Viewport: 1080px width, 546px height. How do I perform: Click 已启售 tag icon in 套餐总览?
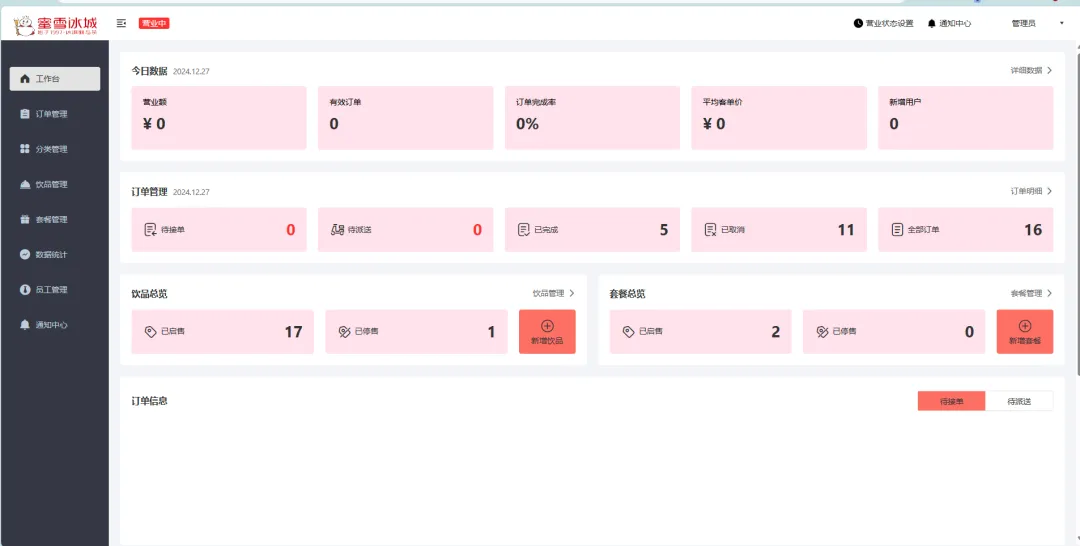pos(628,332)
